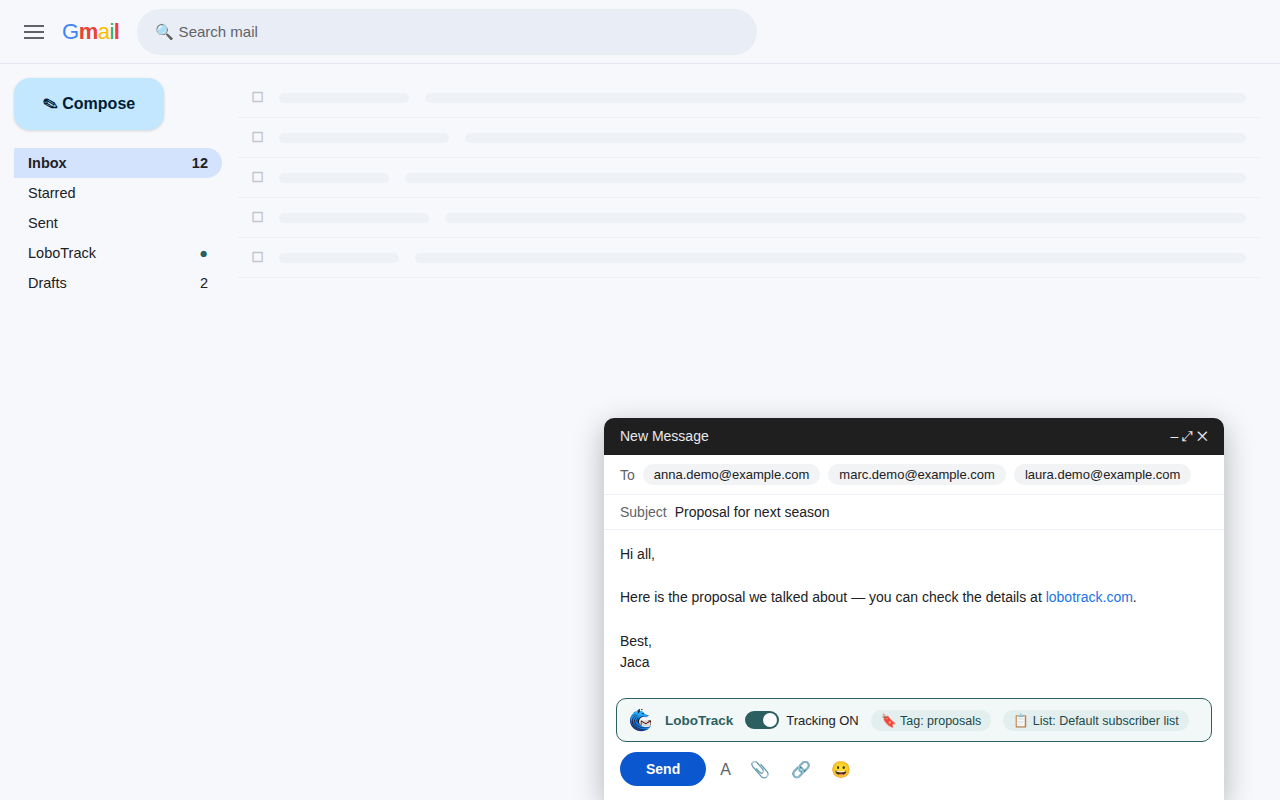Open the List: Default subscriber list chip
The image size is (1280, 800).
tap(1096, 720)
